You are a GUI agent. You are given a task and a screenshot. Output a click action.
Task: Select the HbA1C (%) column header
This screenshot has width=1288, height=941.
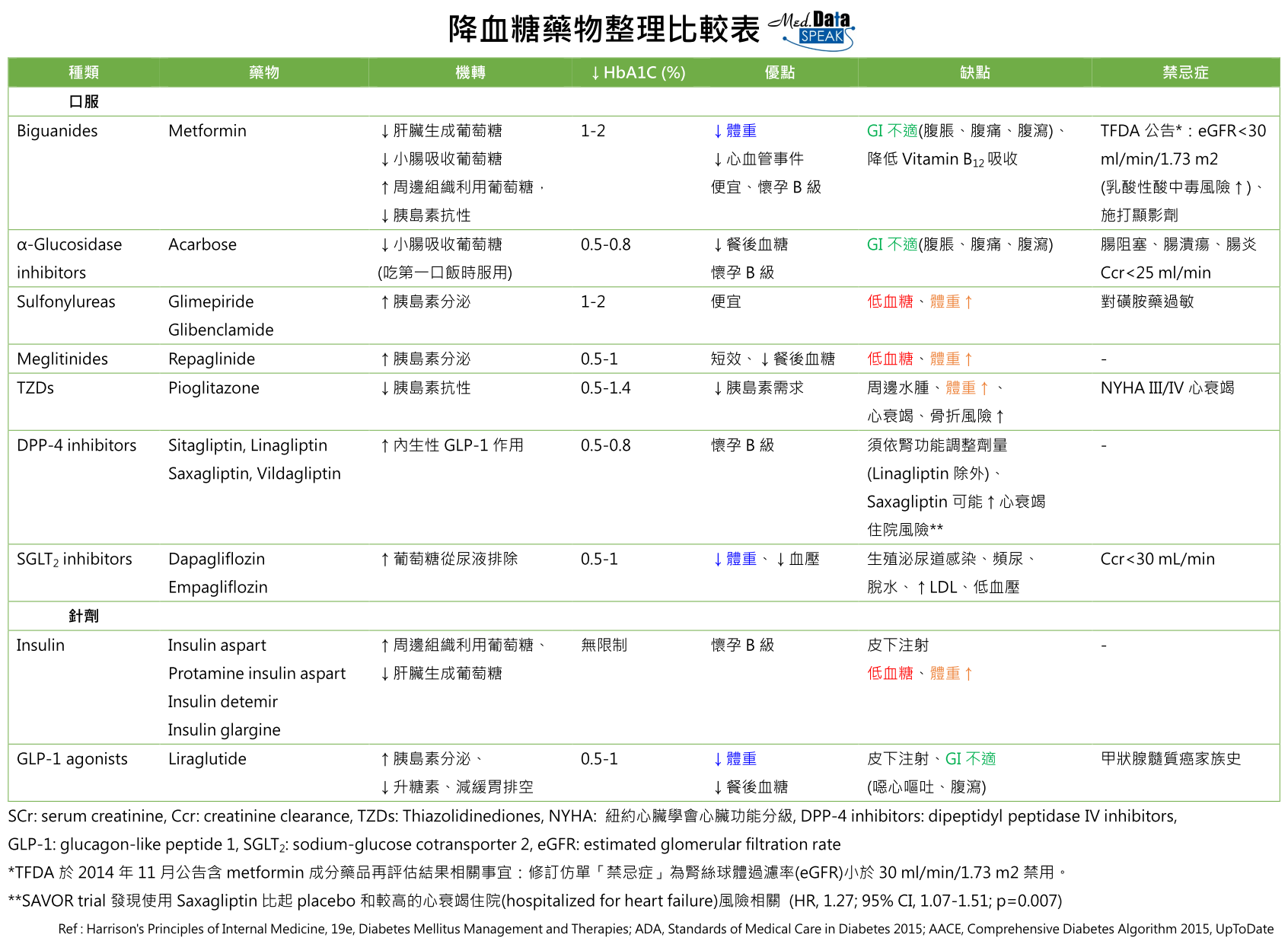pos(638,72)
